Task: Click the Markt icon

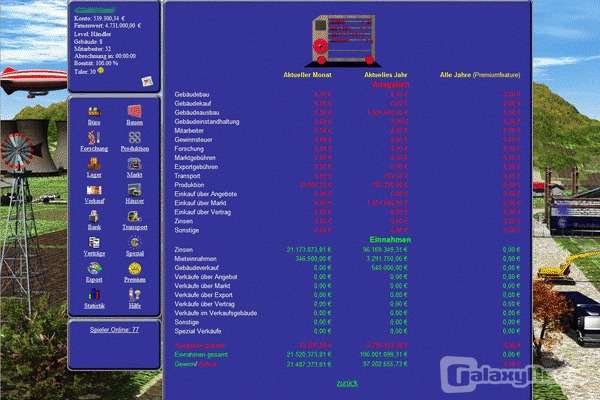Action: (x=135, y=164)
